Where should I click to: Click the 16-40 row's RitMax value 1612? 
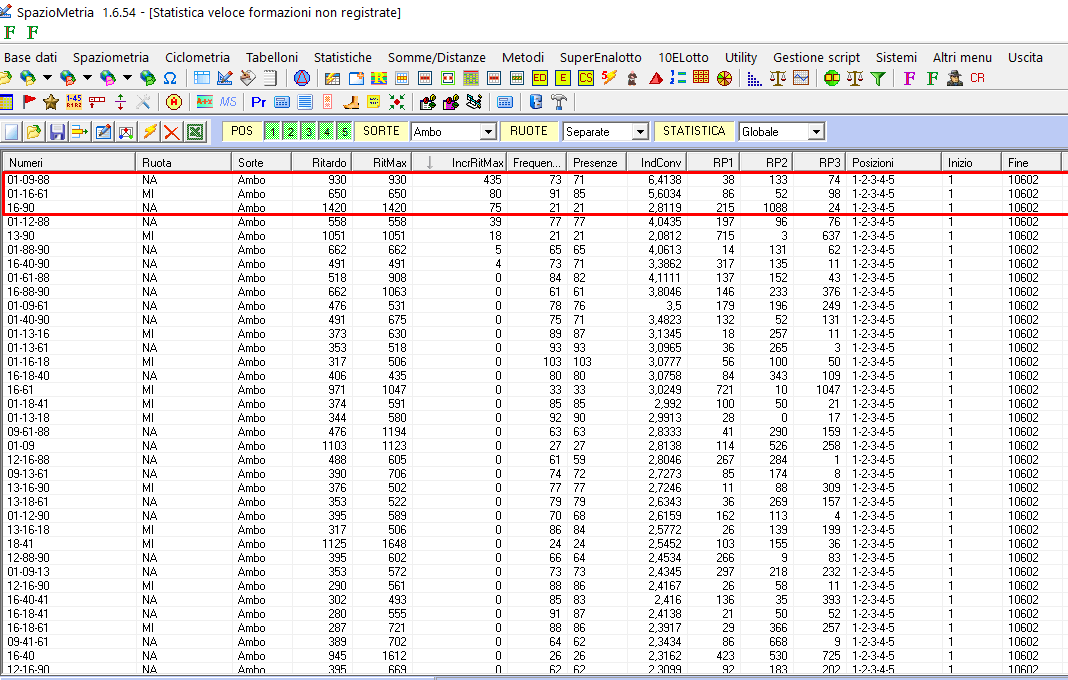click(x=394, y=655)
